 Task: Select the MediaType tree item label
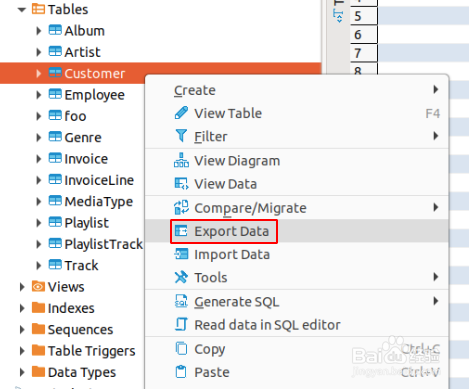point(99,202)
